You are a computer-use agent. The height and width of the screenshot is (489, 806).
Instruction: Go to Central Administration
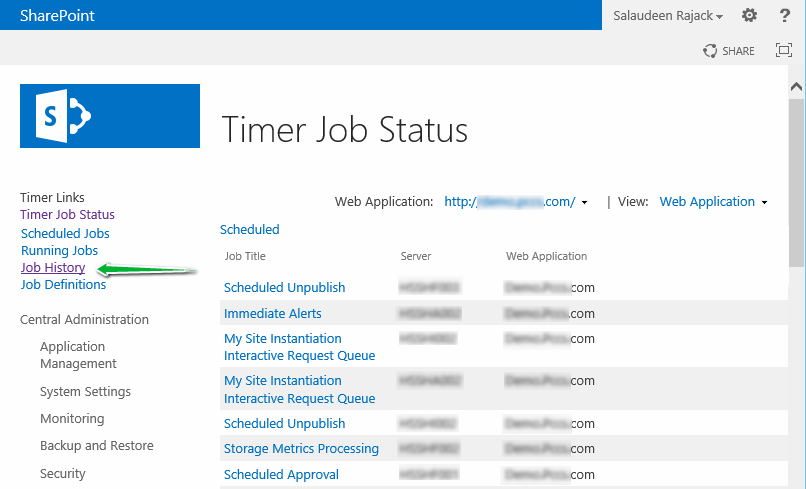[84, 319]
